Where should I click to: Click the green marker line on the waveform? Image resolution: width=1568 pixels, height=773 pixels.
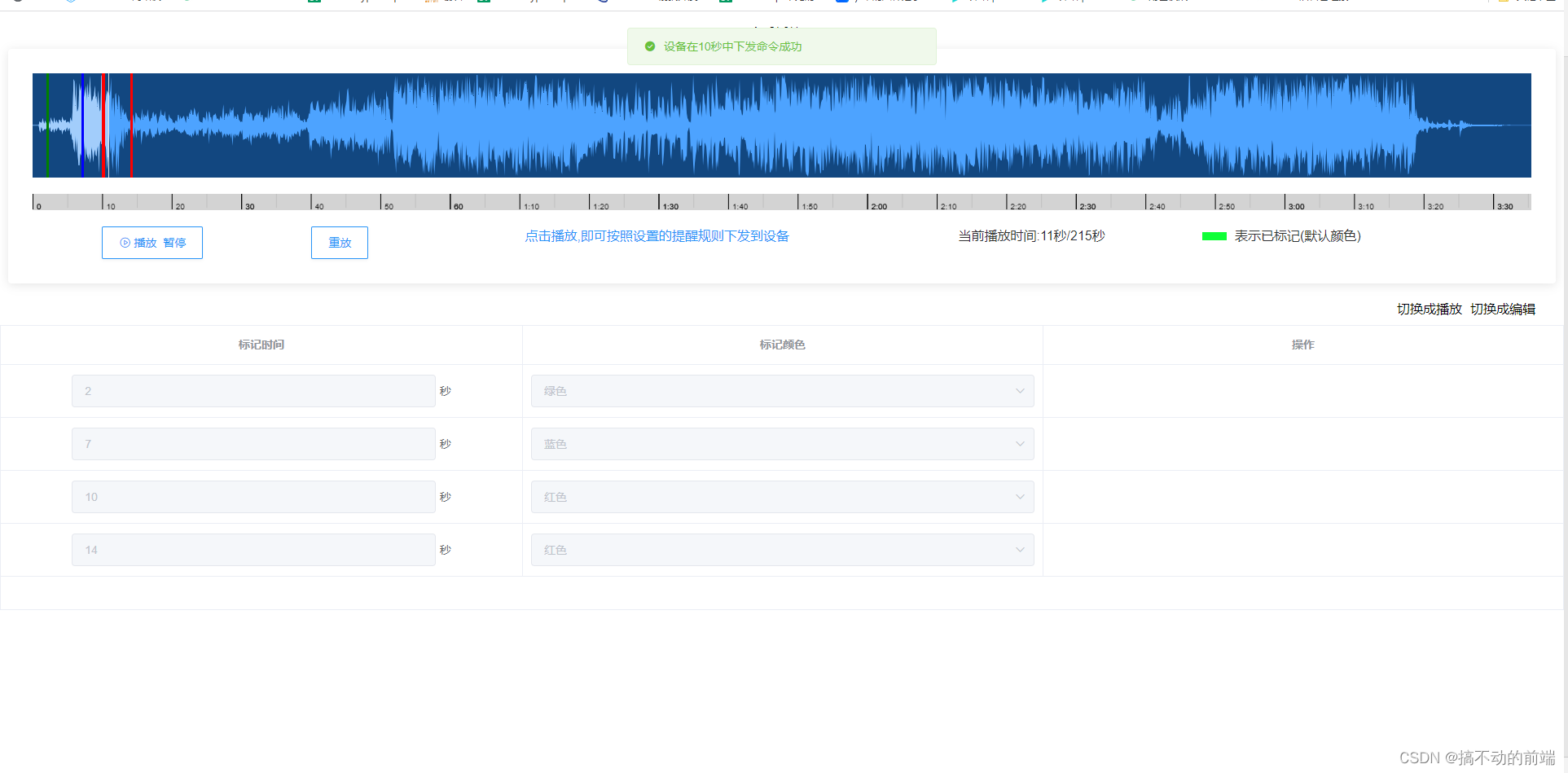tap(47, 125)
